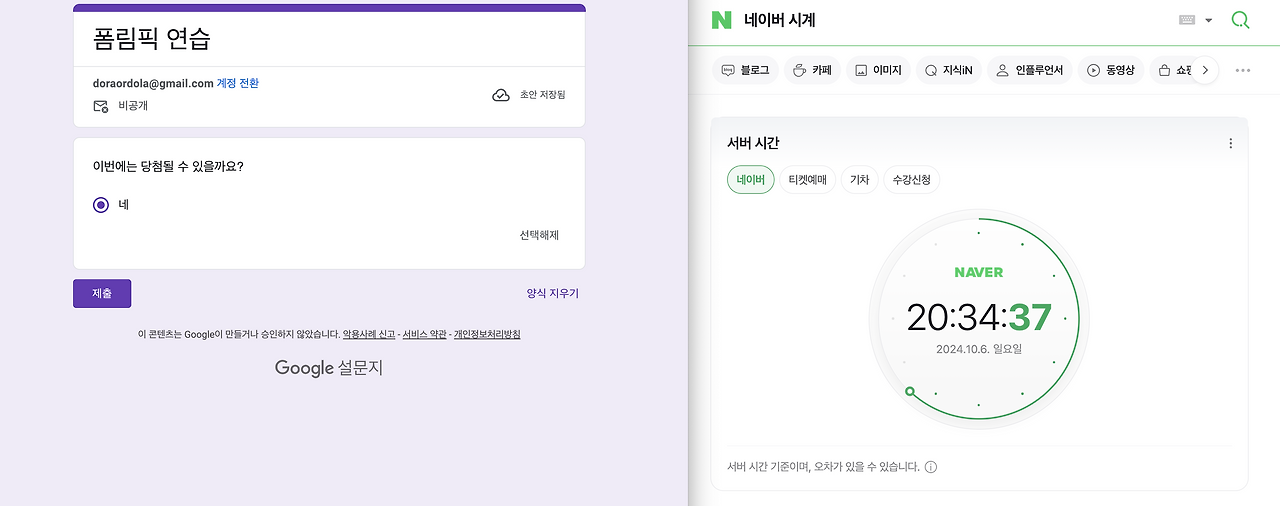Click 선택해제 to clear selection
This screenshot has width=1280, height=506.
(539, 235)
